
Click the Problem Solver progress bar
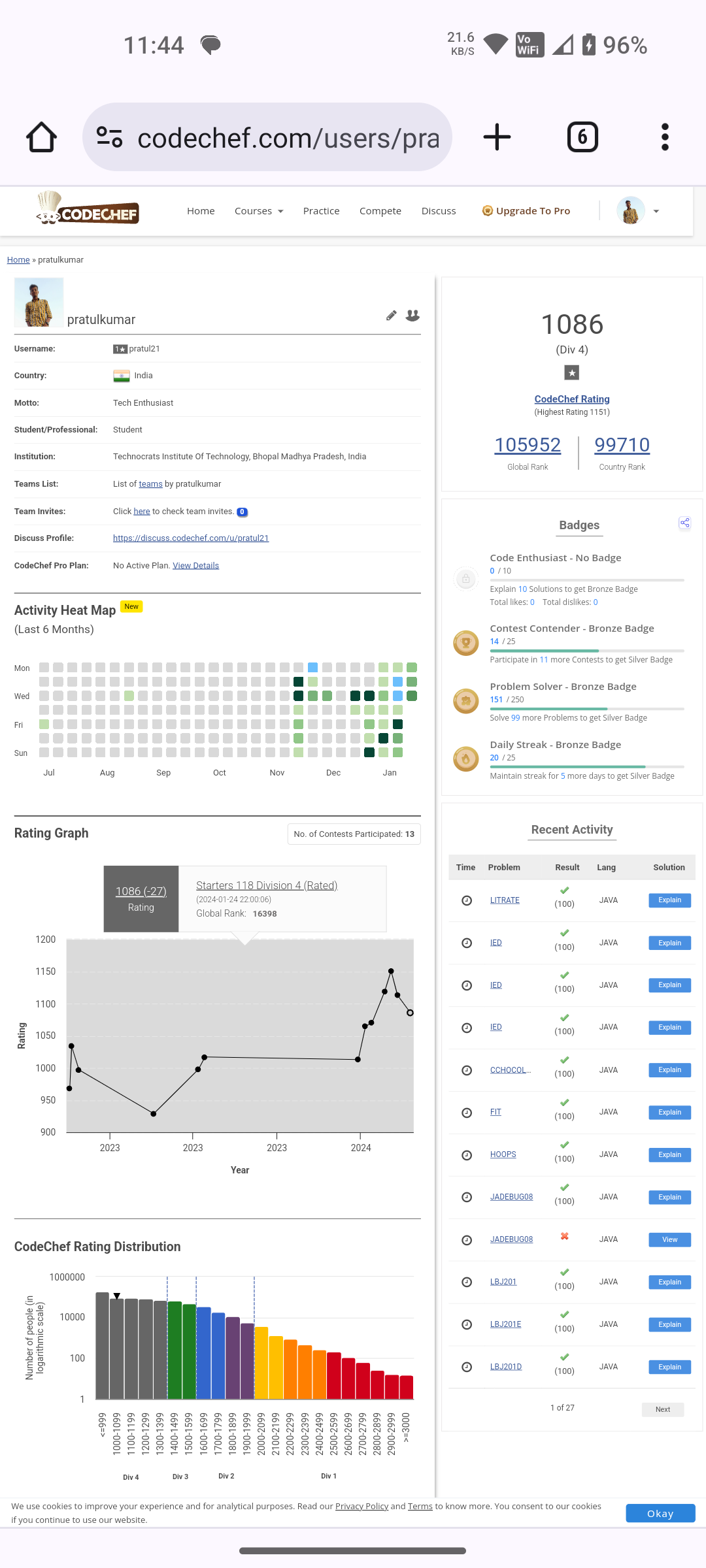coord(587,709)
